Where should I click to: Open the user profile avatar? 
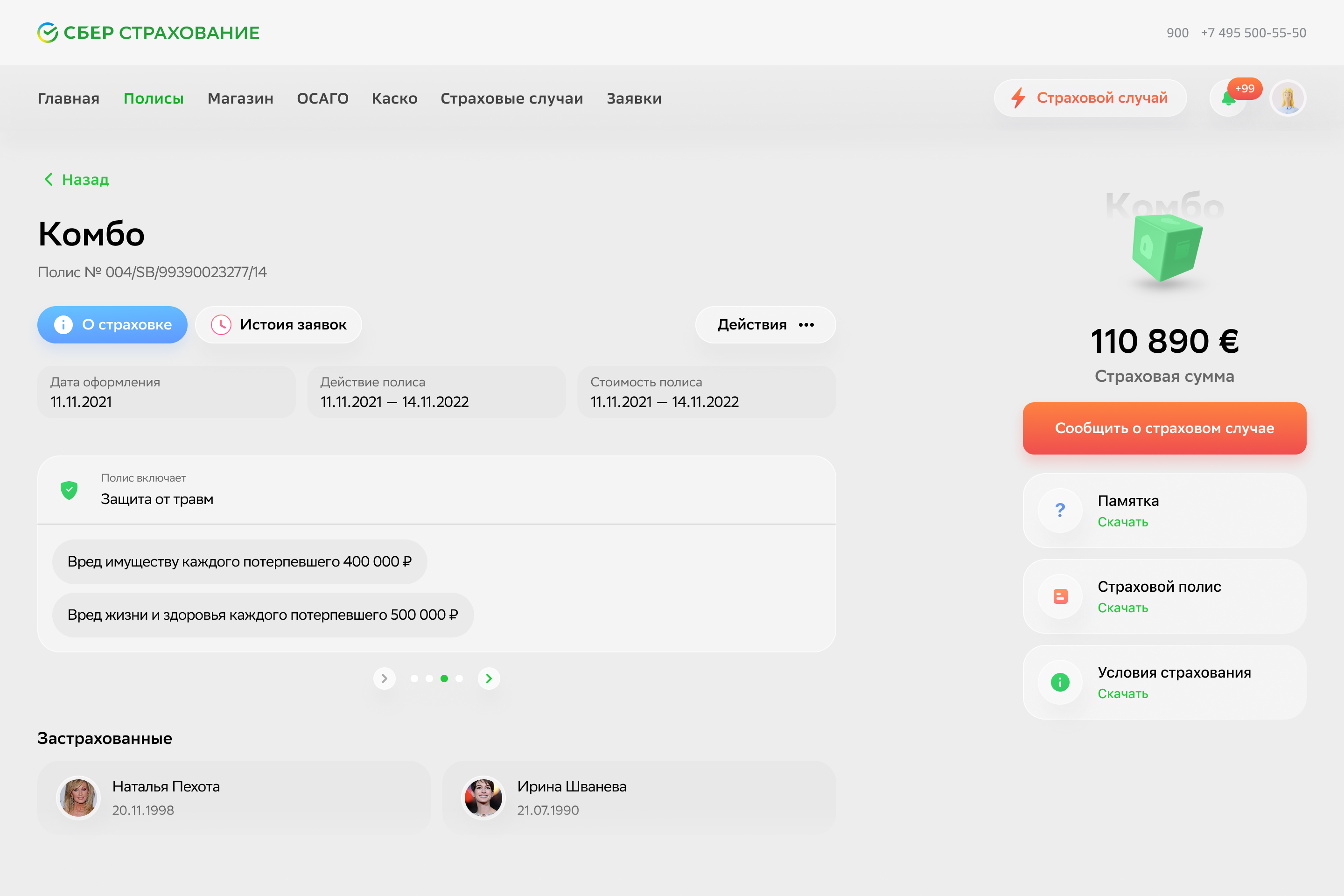(1288, 99)
